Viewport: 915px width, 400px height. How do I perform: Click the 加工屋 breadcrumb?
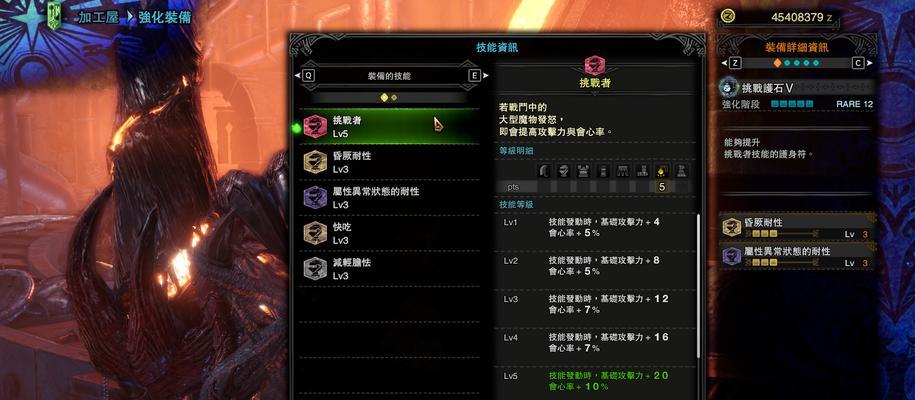[99, 17]
